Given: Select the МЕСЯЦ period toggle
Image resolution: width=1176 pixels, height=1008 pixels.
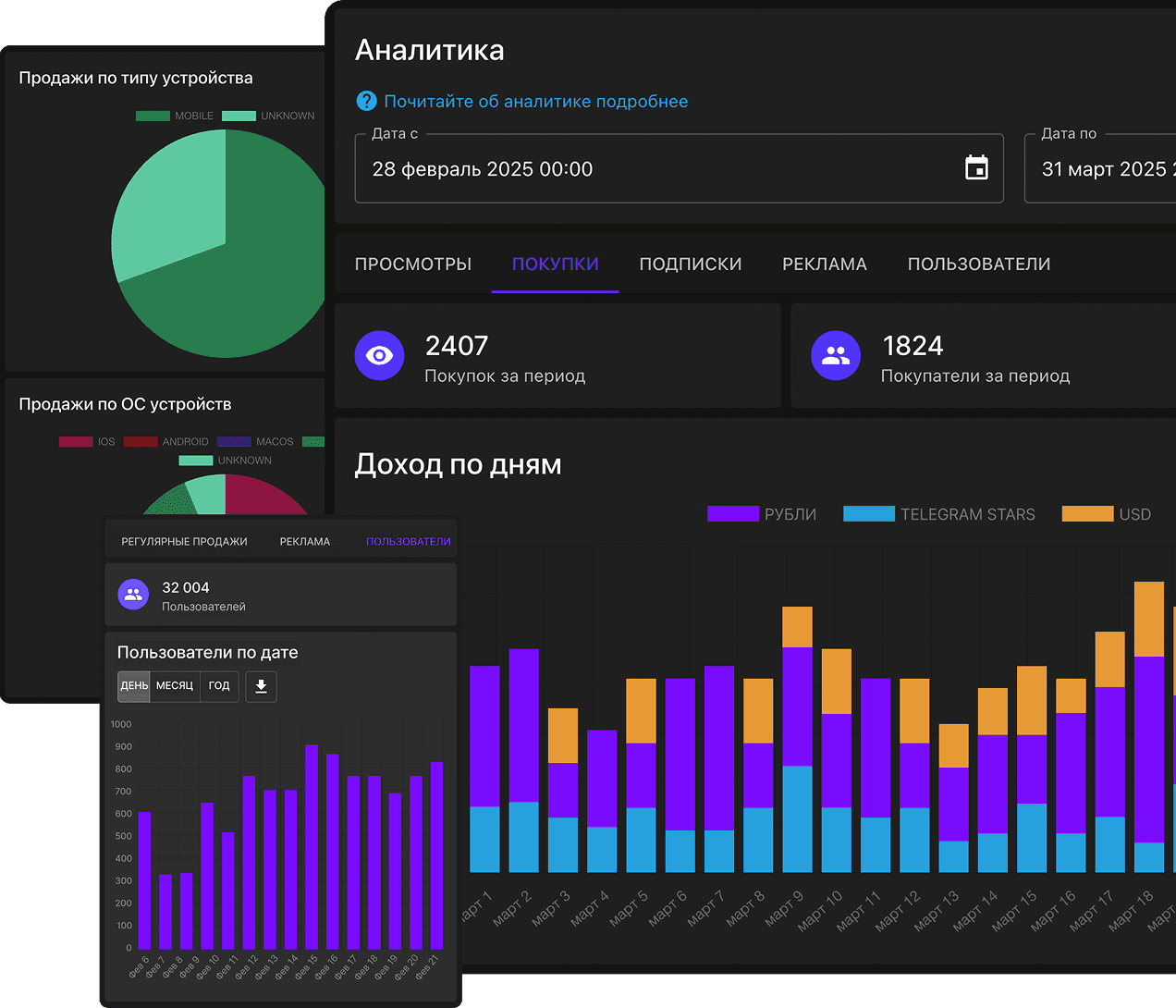Looking at the screenshot, I should (x=175, y=686).
